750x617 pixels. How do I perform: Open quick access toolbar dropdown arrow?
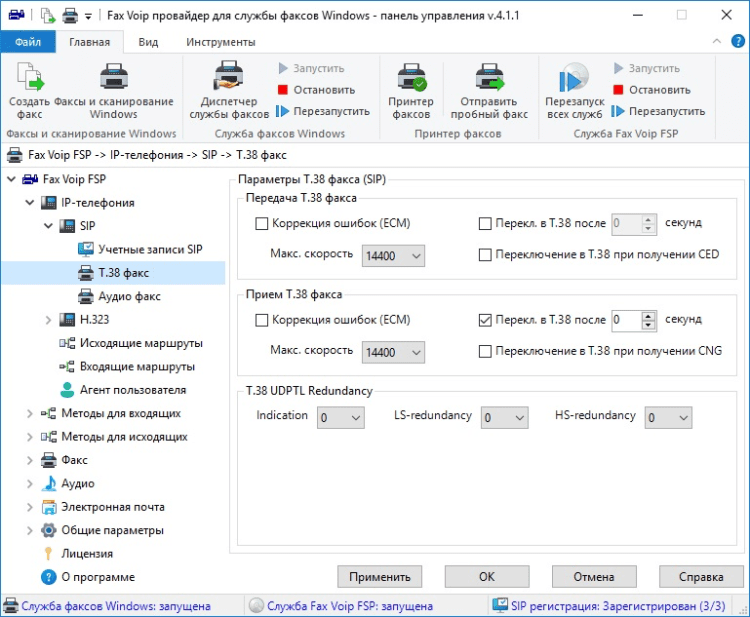88,16
